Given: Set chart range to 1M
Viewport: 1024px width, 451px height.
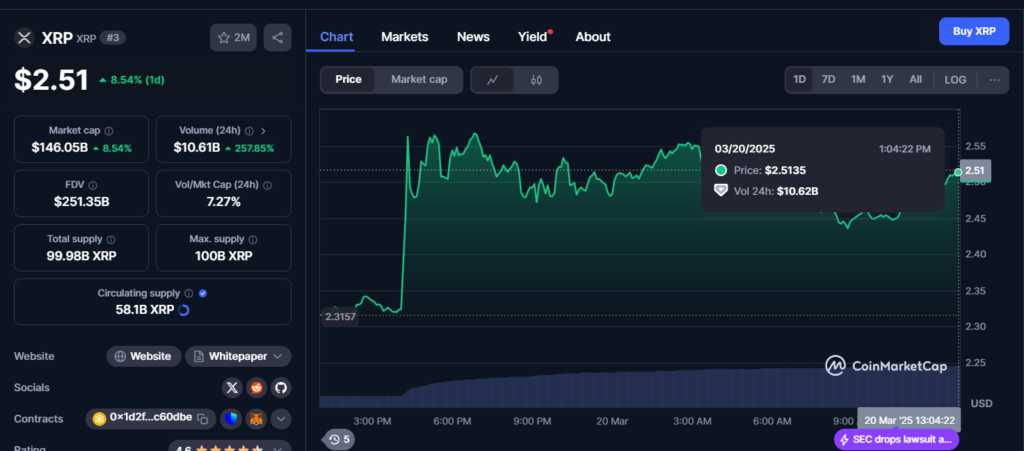Looking at the screenshot, I should (858, 80).
